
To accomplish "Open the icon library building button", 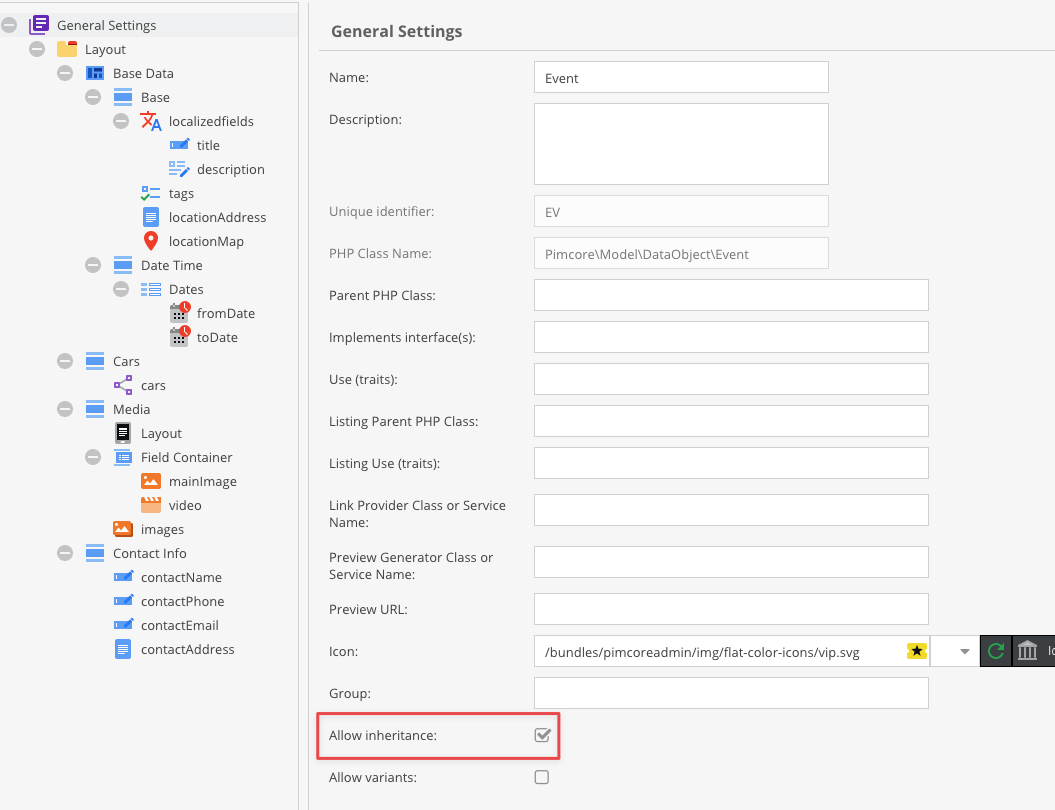I will coord(1027,652).
